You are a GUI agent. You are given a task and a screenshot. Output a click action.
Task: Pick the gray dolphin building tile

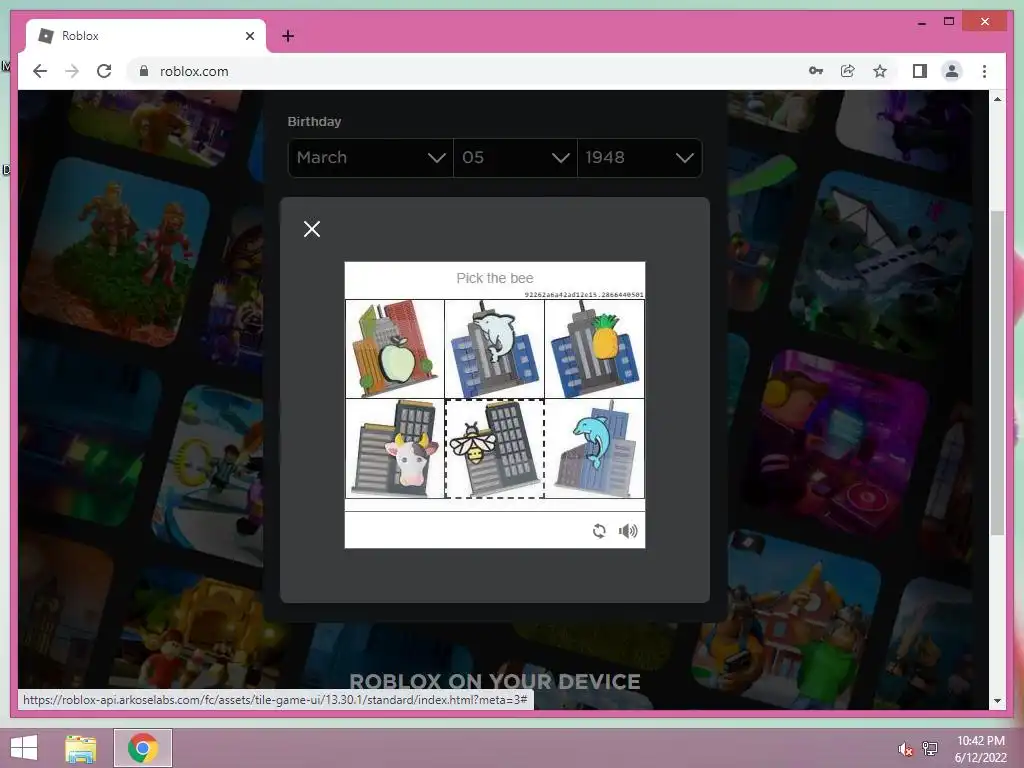click(494, 349)
